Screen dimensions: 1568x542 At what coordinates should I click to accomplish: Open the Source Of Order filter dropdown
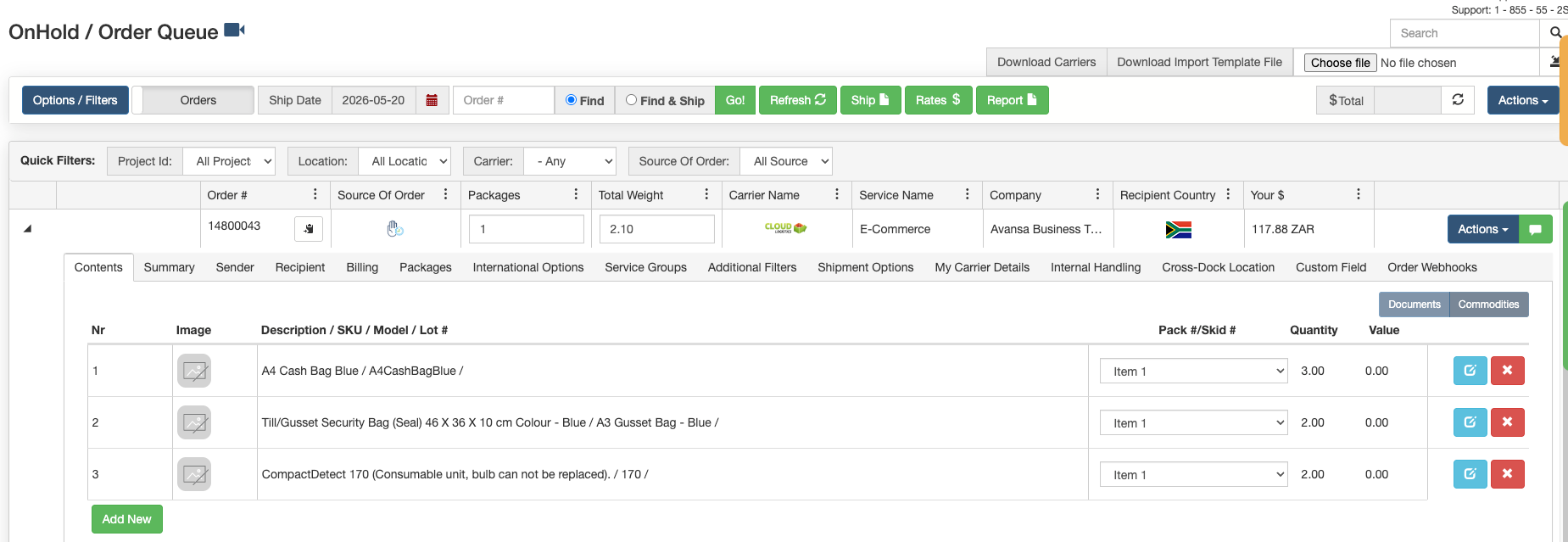click(x=786, y=161)
